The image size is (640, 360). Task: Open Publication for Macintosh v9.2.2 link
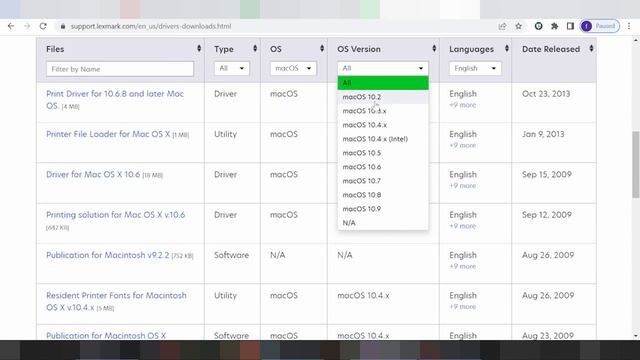107,255
